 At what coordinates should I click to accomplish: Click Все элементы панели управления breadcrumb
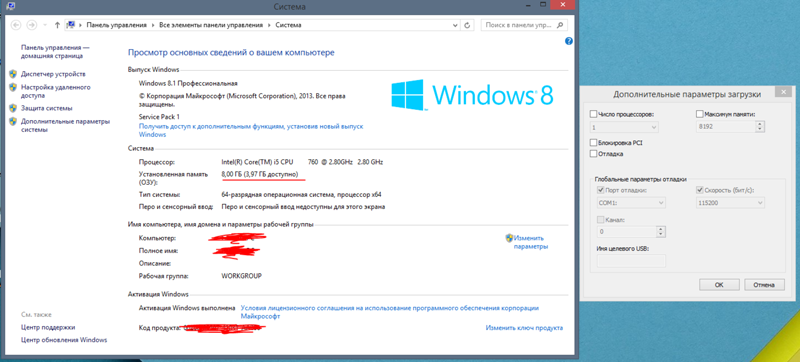(211, 24)
